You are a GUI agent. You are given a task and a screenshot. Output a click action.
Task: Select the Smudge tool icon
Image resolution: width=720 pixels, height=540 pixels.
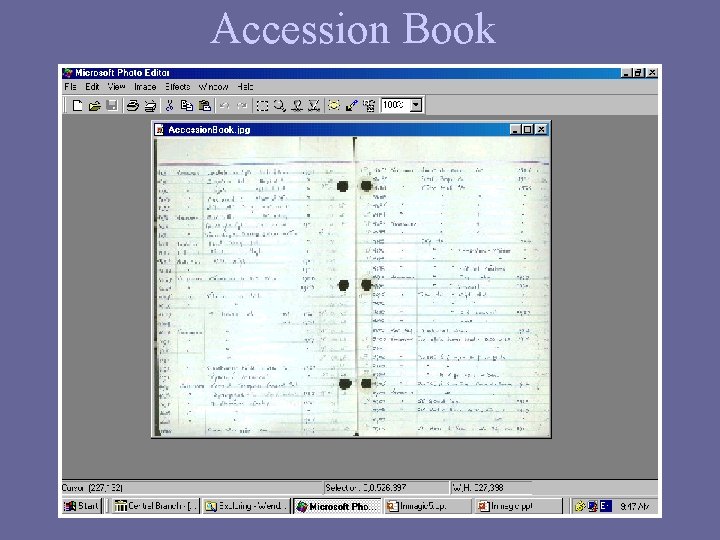(297, 106)
